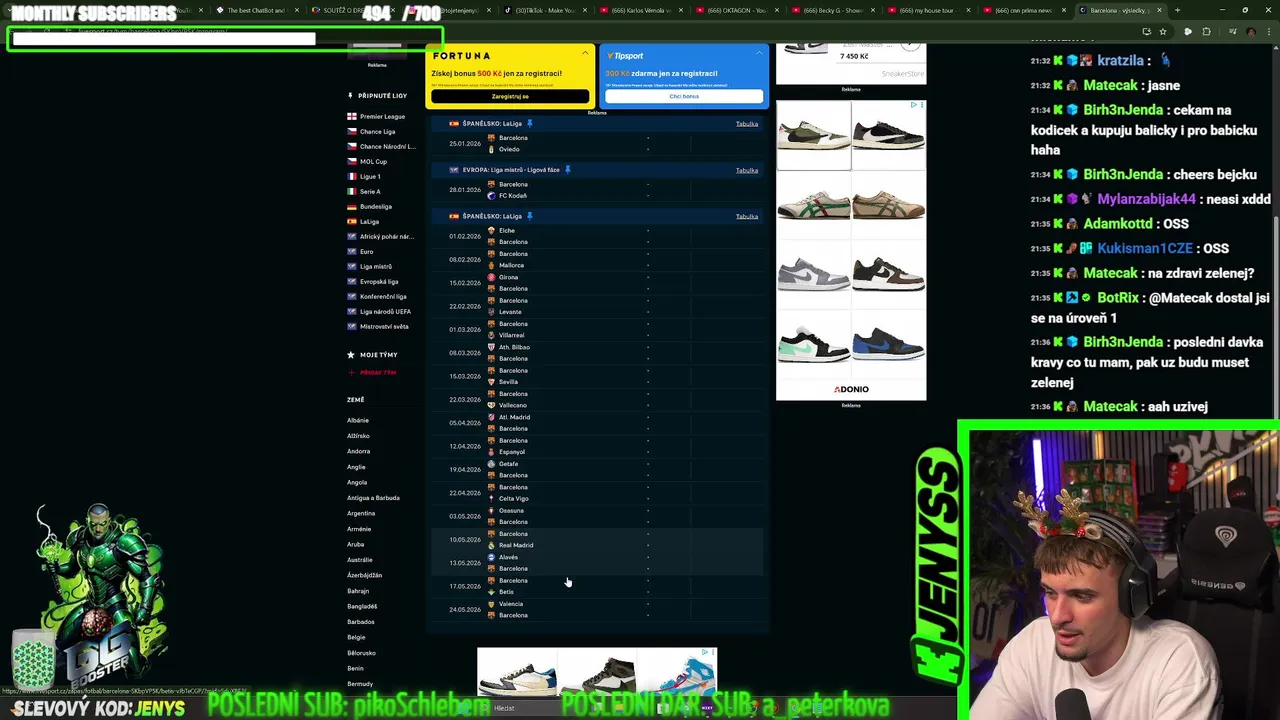Click the Getafe team crest icon

491,464
